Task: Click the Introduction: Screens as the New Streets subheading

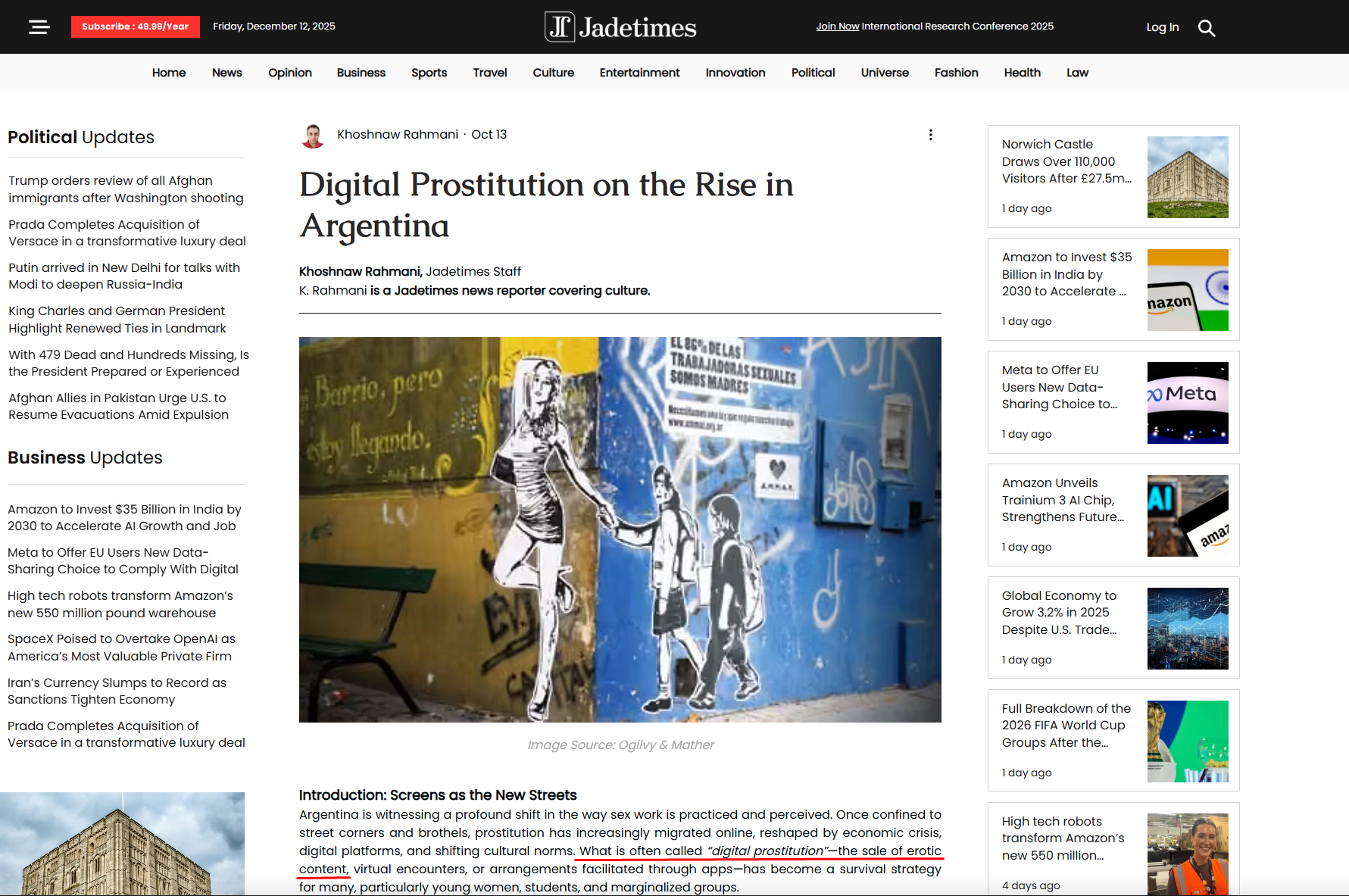Action: click(438, 795)
